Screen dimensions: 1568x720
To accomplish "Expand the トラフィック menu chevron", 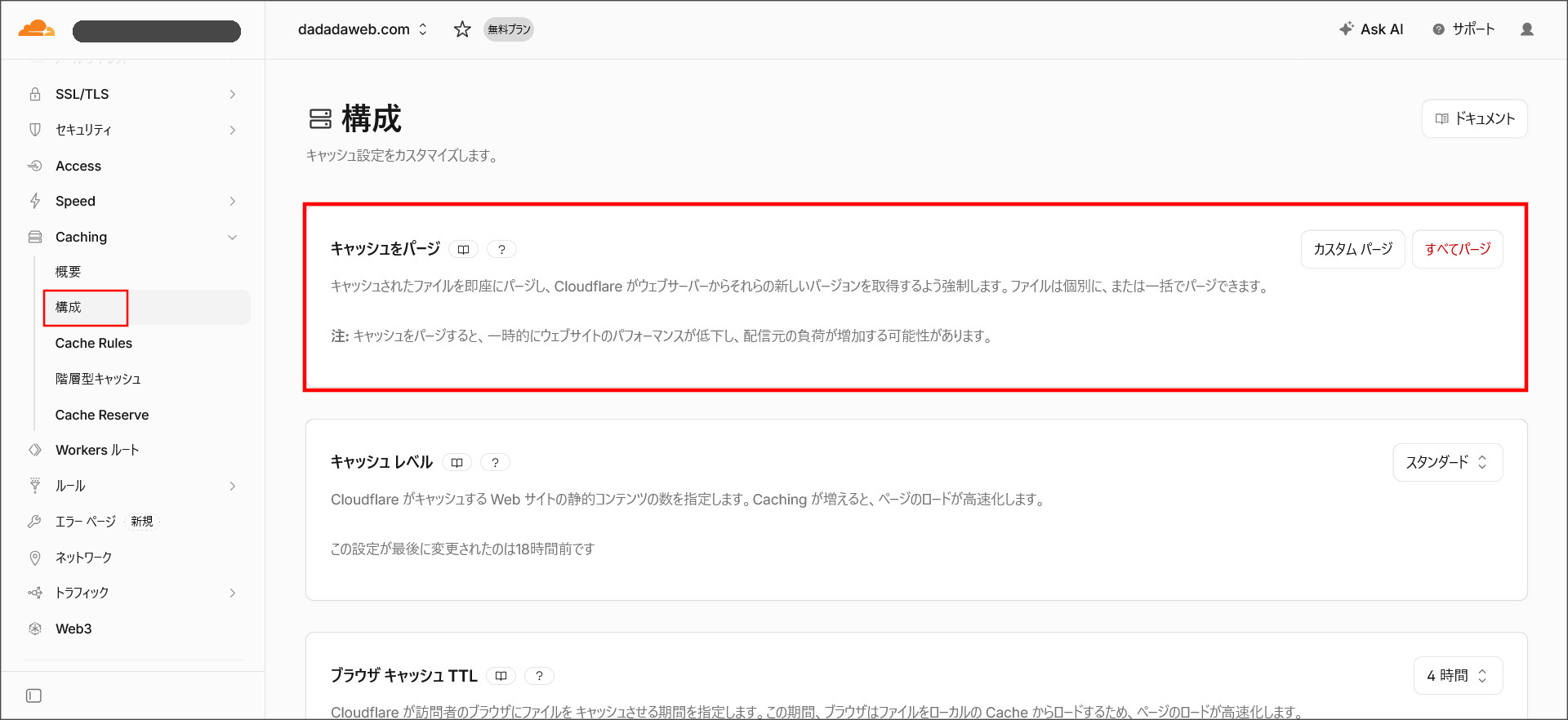I will click(x=233, y=593).
